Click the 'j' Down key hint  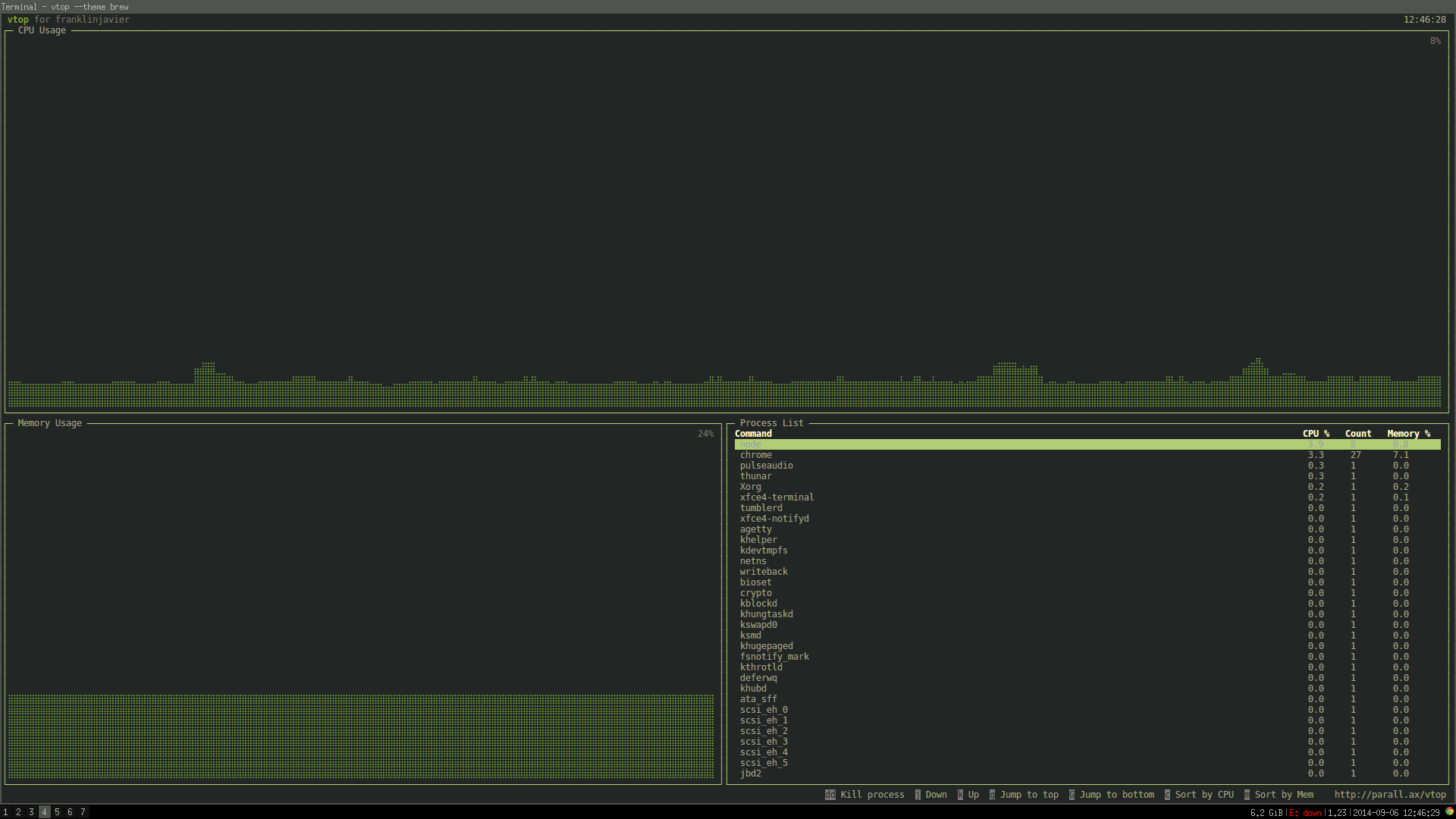point(918,795)
